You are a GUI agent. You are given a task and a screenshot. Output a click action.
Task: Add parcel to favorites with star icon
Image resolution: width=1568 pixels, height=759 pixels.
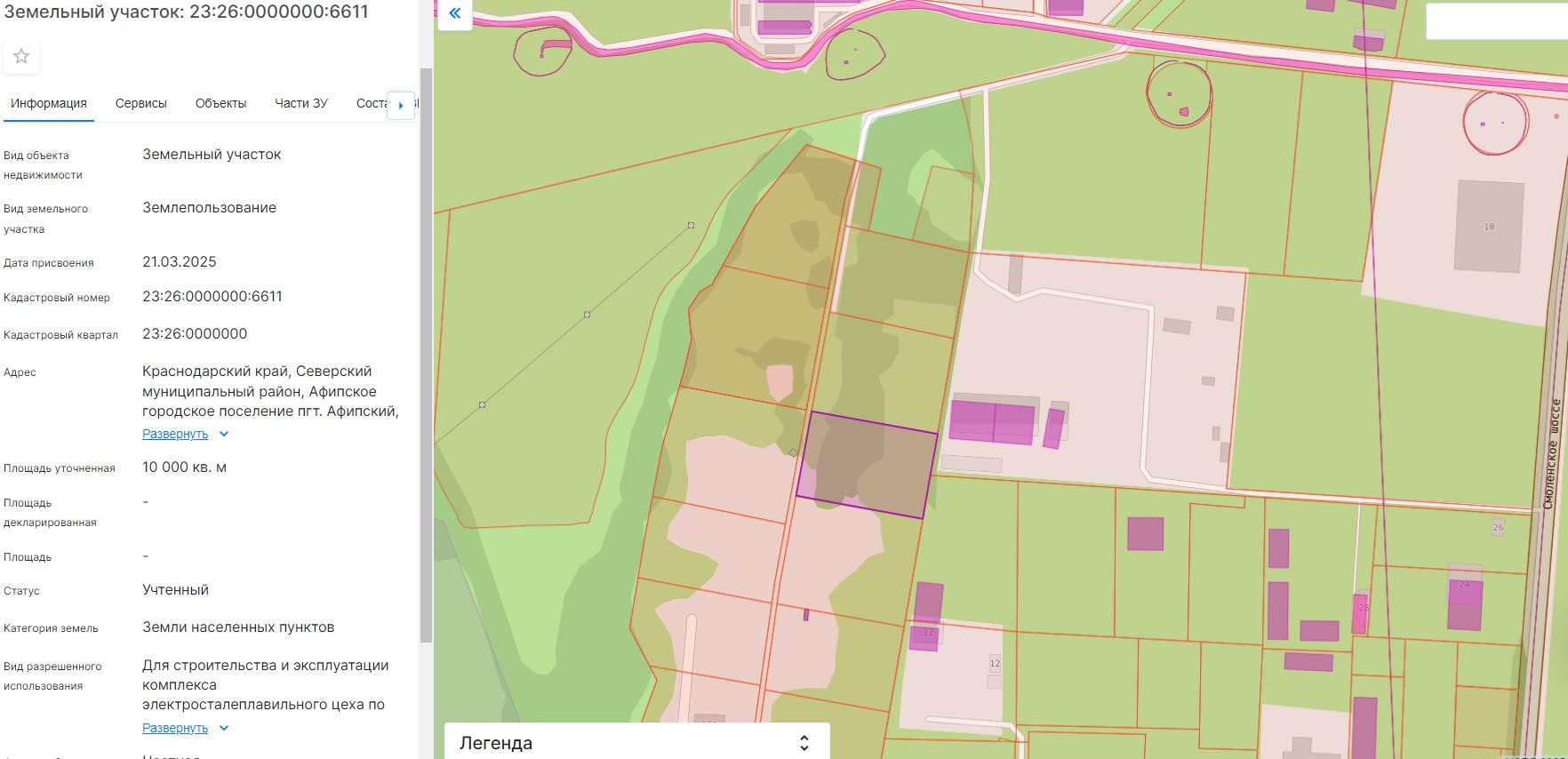click(x=21, y=56)
